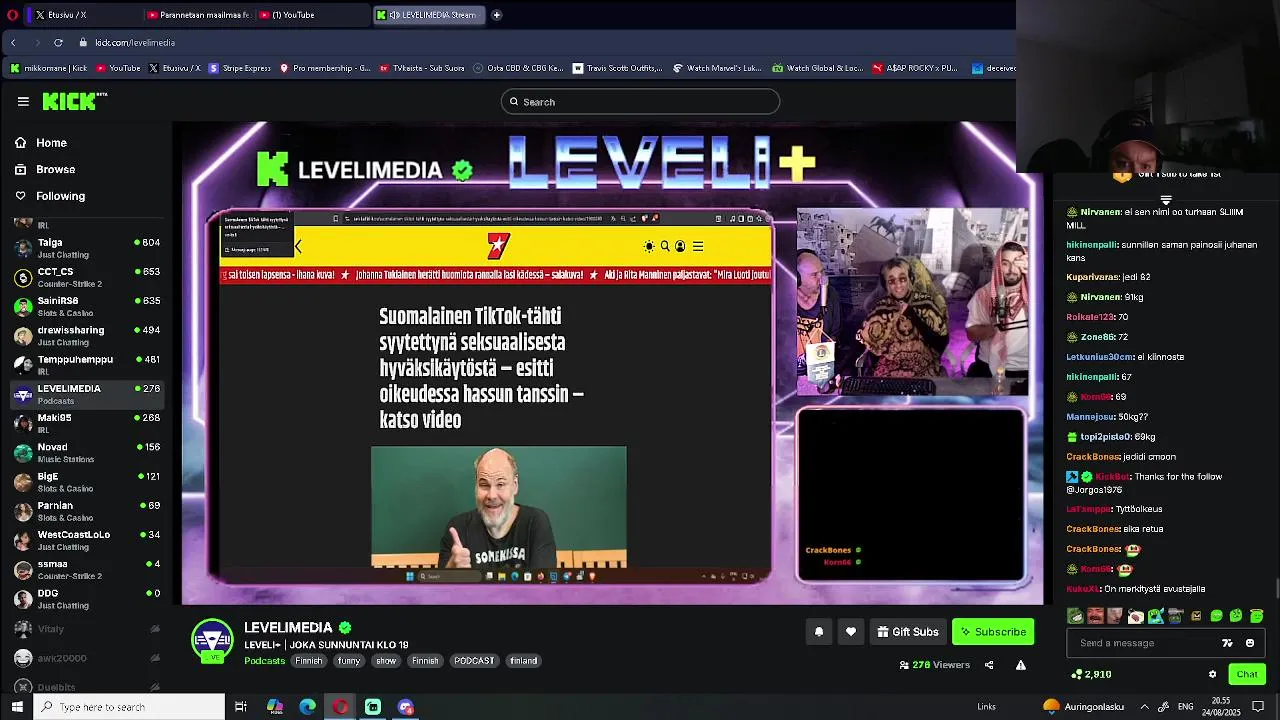Viewport: 1280px width, 720px height.
Task: Click the Gift Subs button
Action: coord(908,631)
